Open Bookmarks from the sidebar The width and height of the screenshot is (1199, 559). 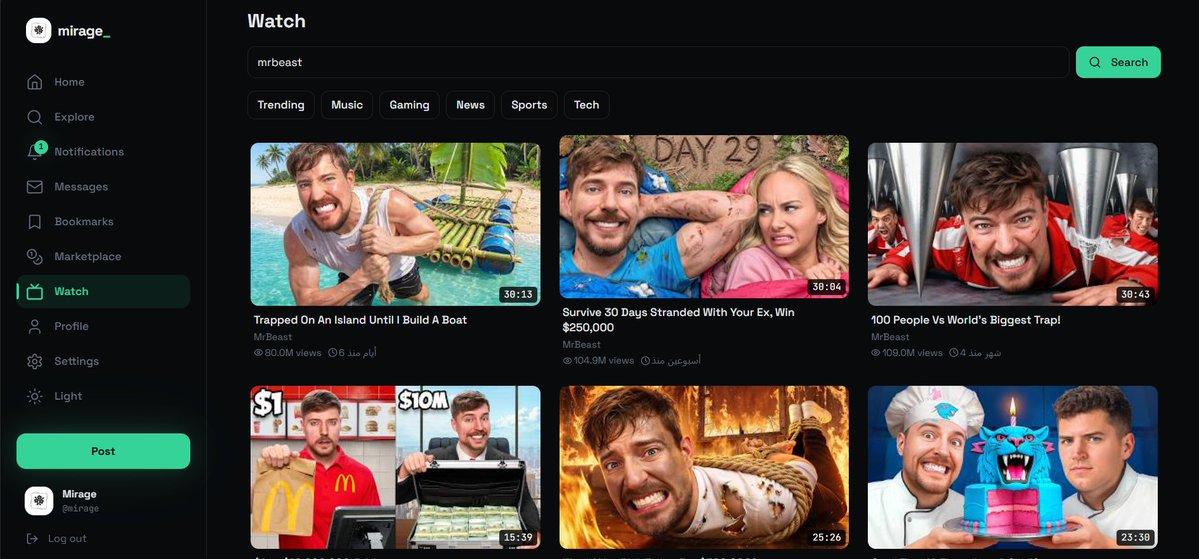[103, 222]
